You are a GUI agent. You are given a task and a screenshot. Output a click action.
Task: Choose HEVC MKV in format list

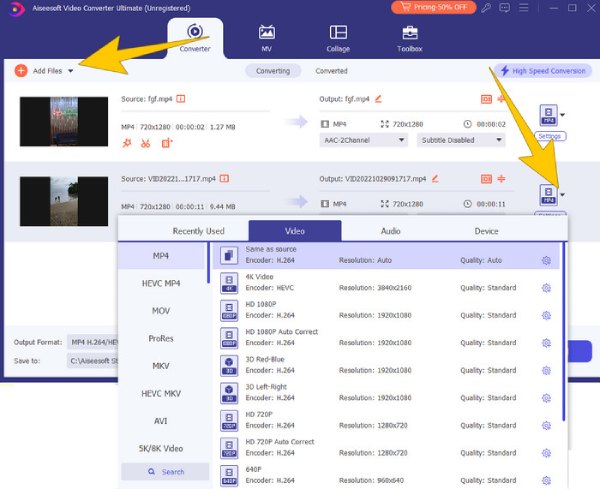(161, 393)
